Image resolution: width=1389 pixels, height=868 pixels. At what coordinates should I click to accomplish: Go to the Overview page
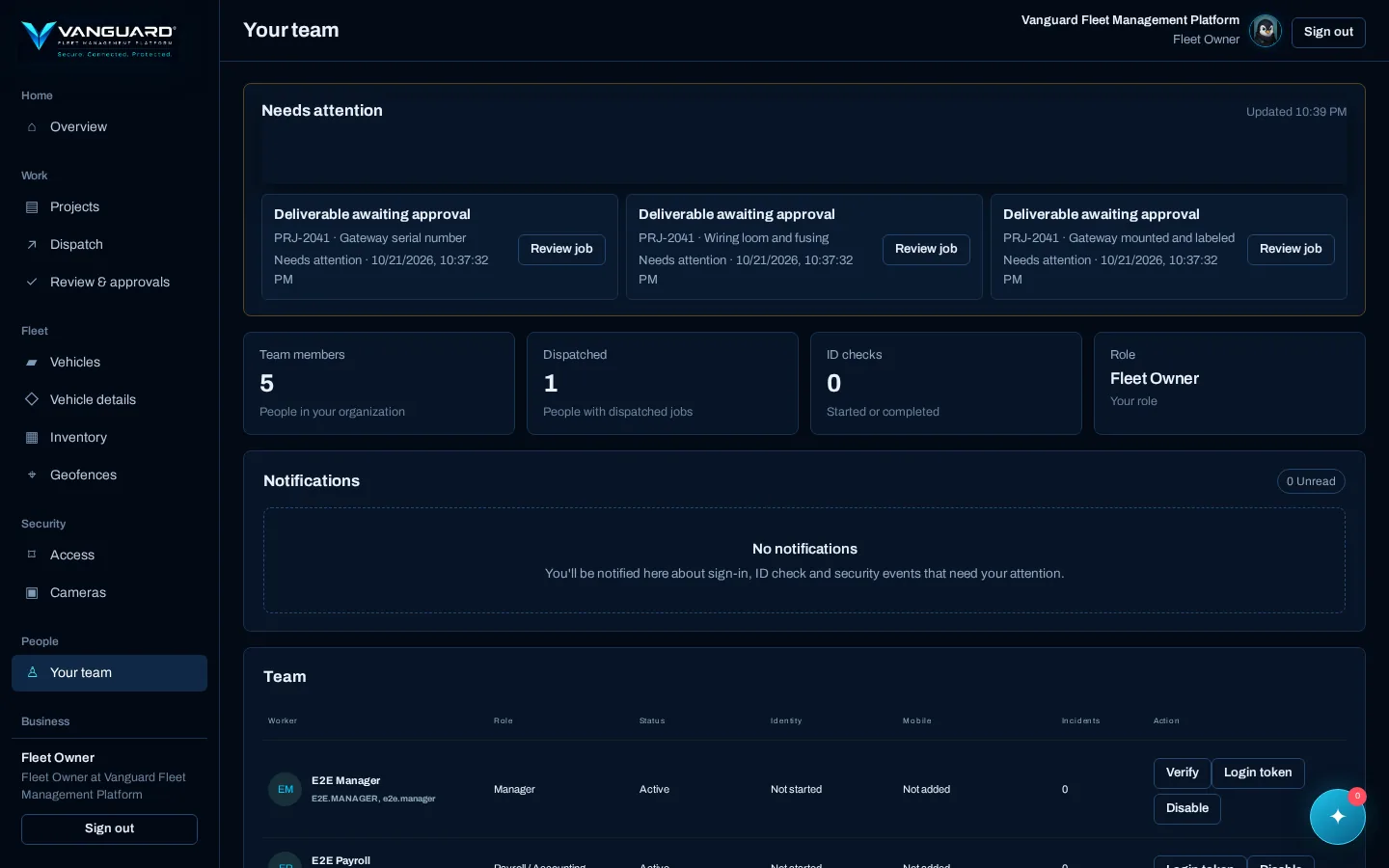pyautogui.click(x=109, y=127)
